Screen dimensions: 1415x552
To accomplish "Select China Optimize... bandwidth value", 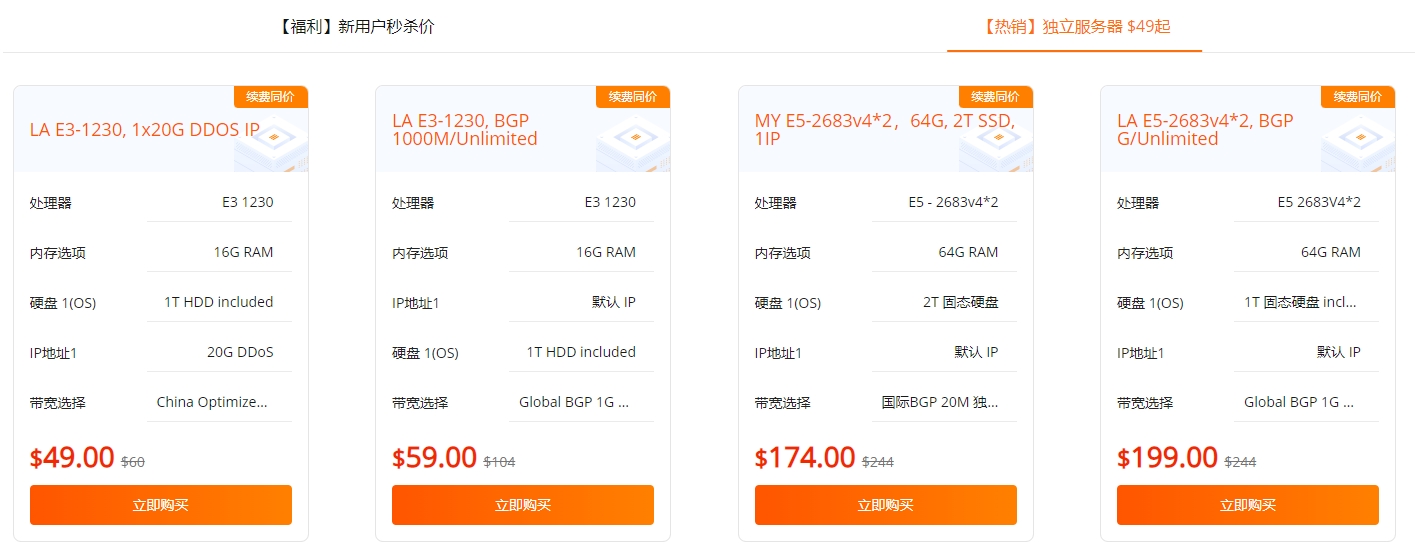I will (x=212, y=402).
